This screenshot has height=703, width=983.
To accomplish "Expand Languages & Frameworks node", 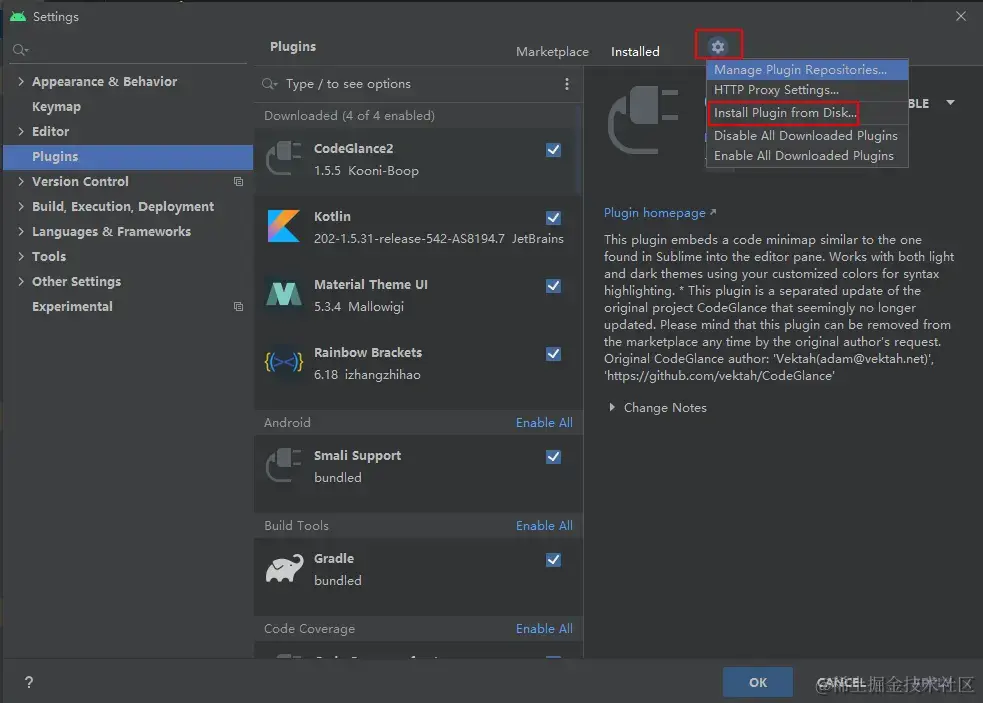I will coord(21,231).
